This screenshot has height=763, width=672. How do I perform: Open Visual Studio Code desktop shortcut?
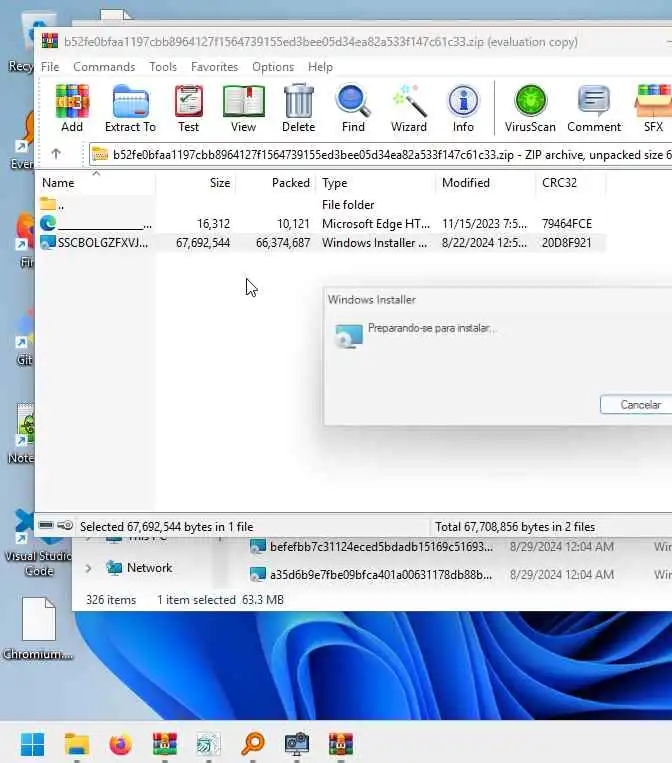click(x=38, y=543)
